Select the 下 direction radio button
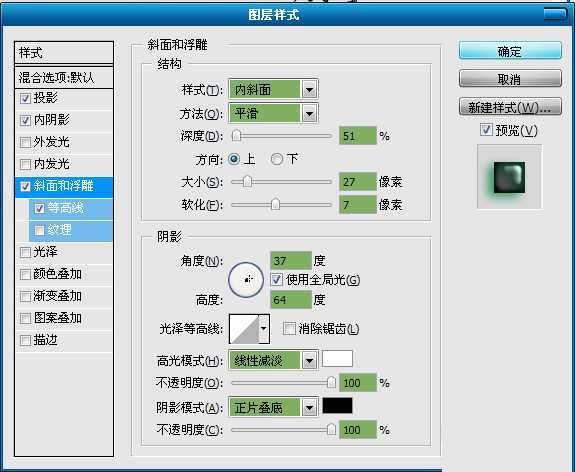The height and width of the screenshot is (472, 575). pos(277,159)
